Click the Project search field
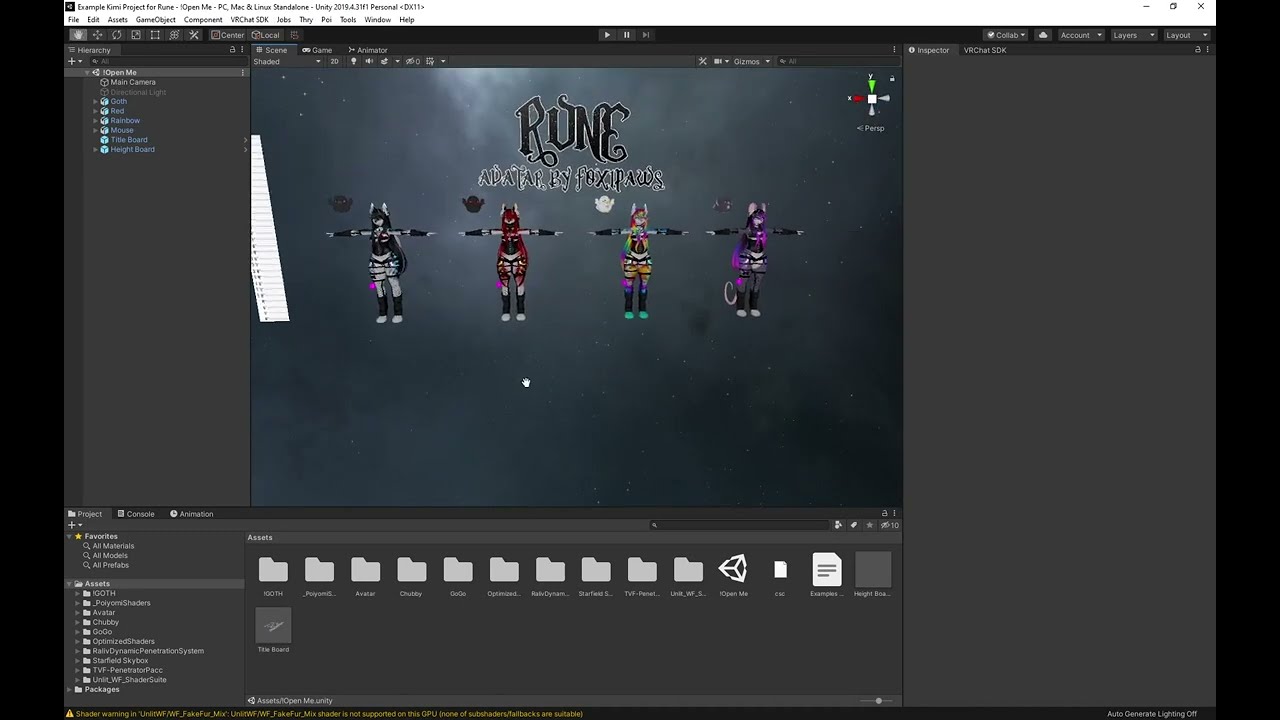This screenshot has width=1280, height=720. pos(740,525)
